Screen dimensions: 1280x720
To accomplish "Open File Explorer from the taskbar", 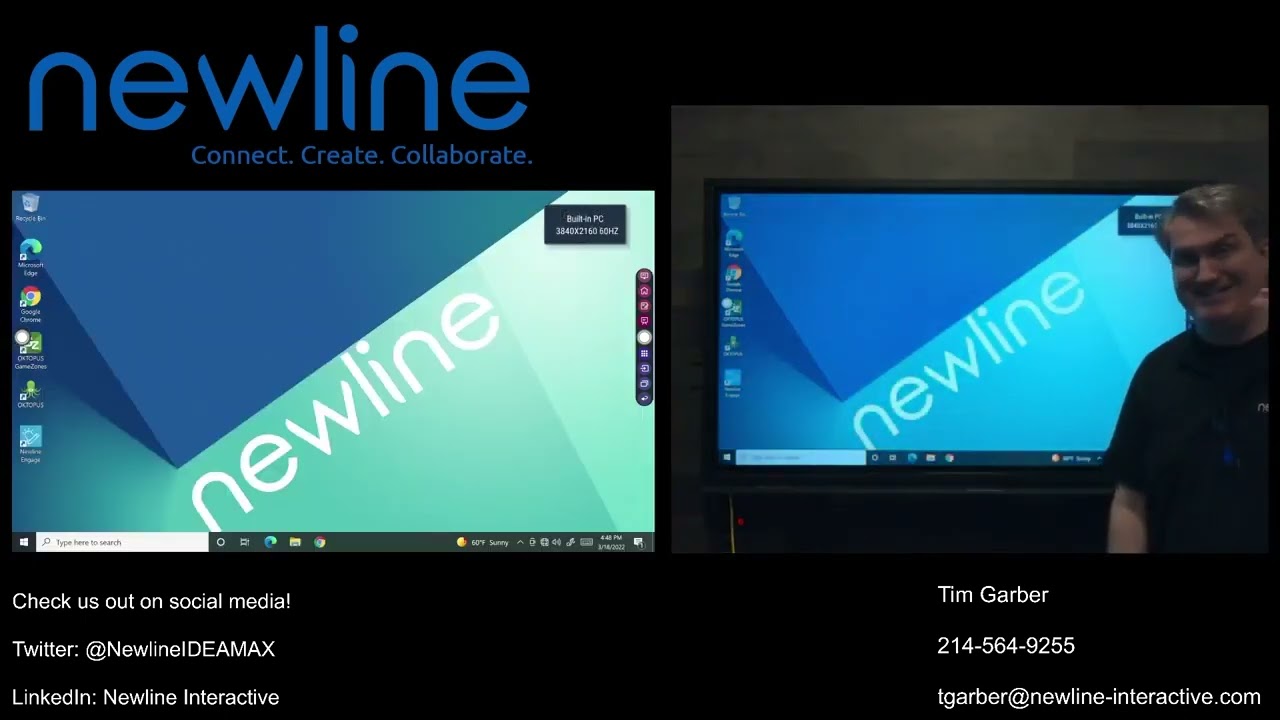I will tap(295, 542).
